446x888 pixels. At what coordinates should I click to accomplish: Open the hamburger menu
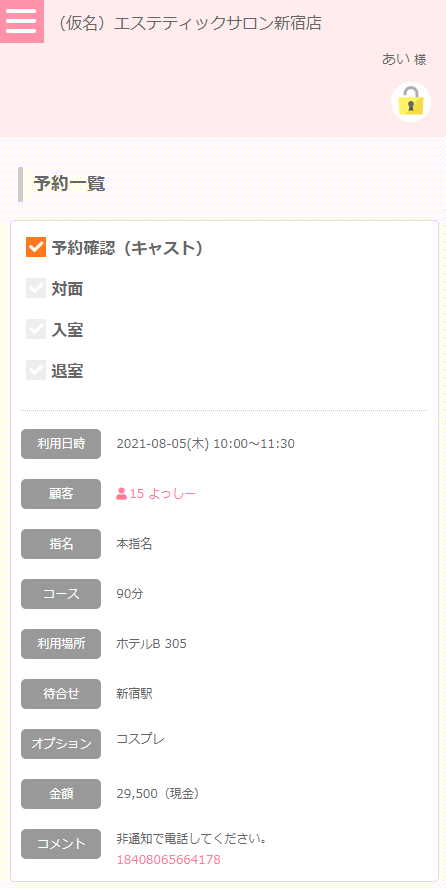[22, 22]
